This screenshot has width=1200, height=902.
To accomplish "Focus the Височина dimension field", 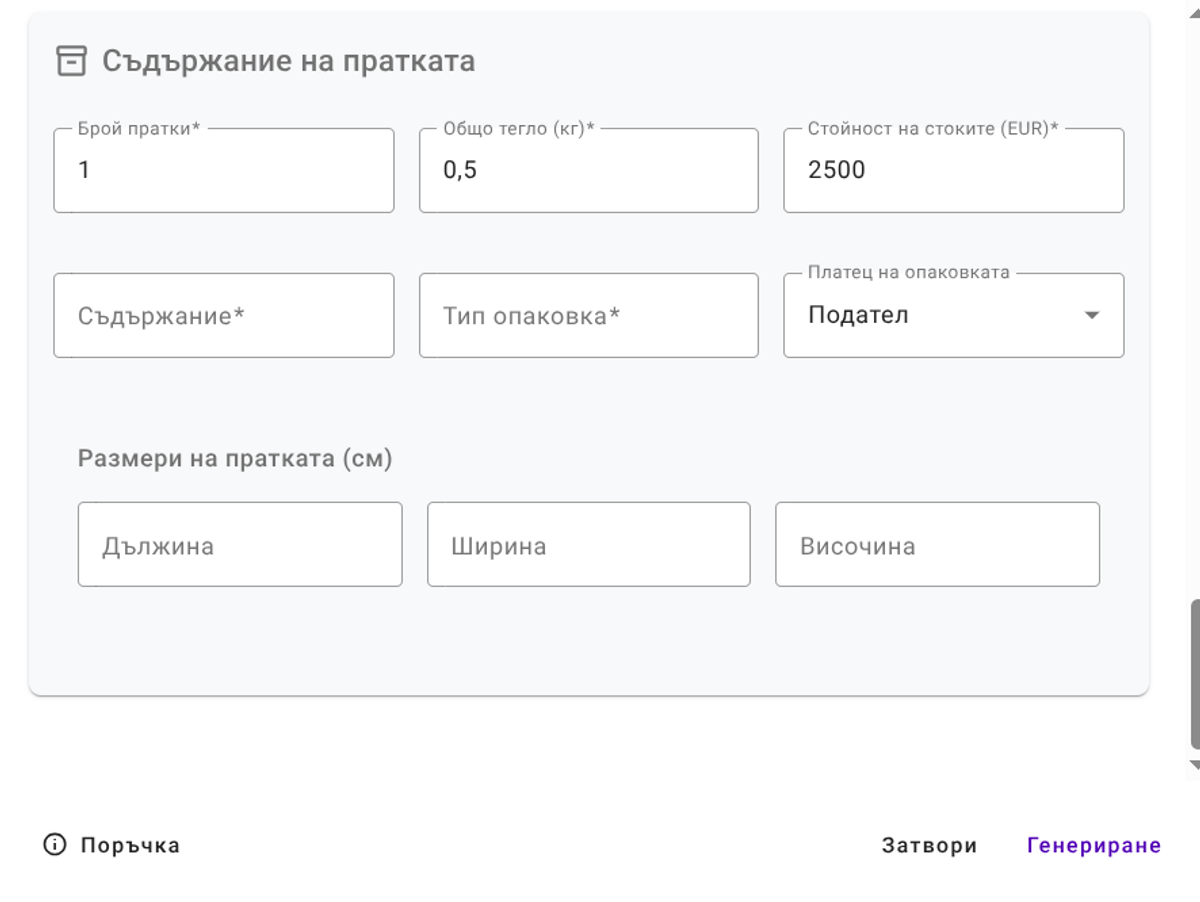I will tap(937, 544).
